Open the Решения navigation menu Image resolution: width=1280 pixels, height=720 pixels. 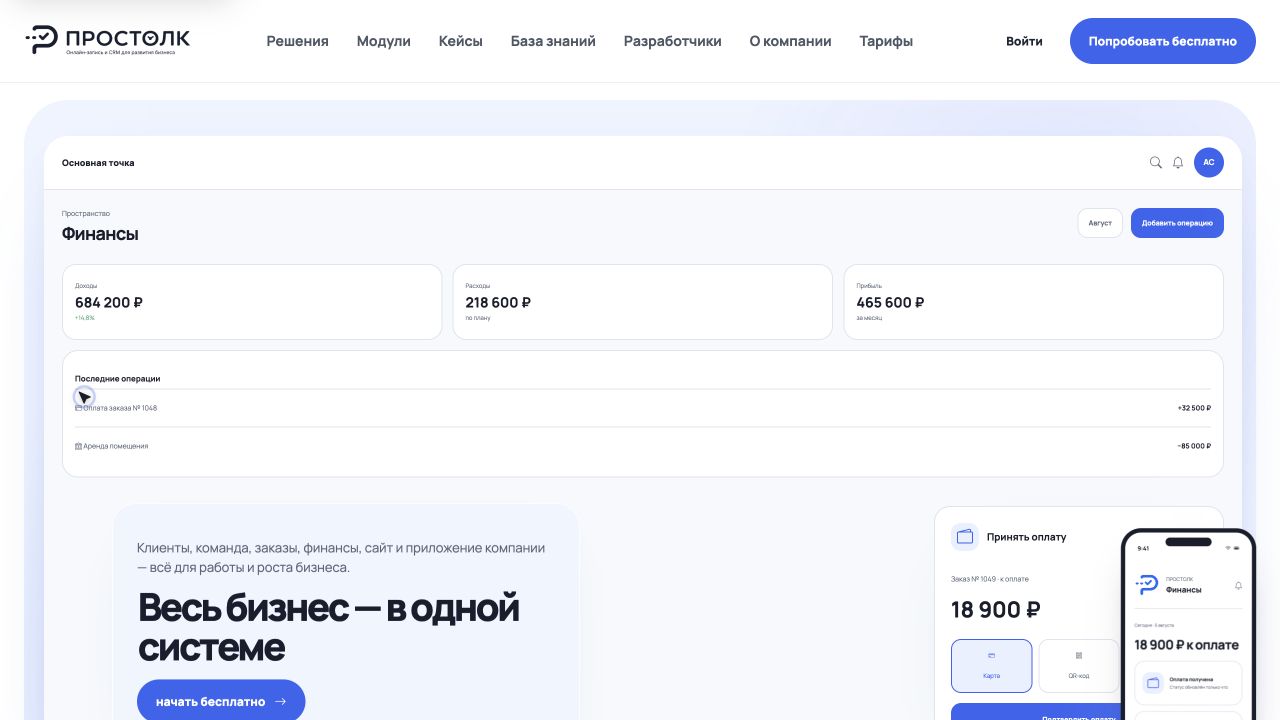[x=297, y=41]
